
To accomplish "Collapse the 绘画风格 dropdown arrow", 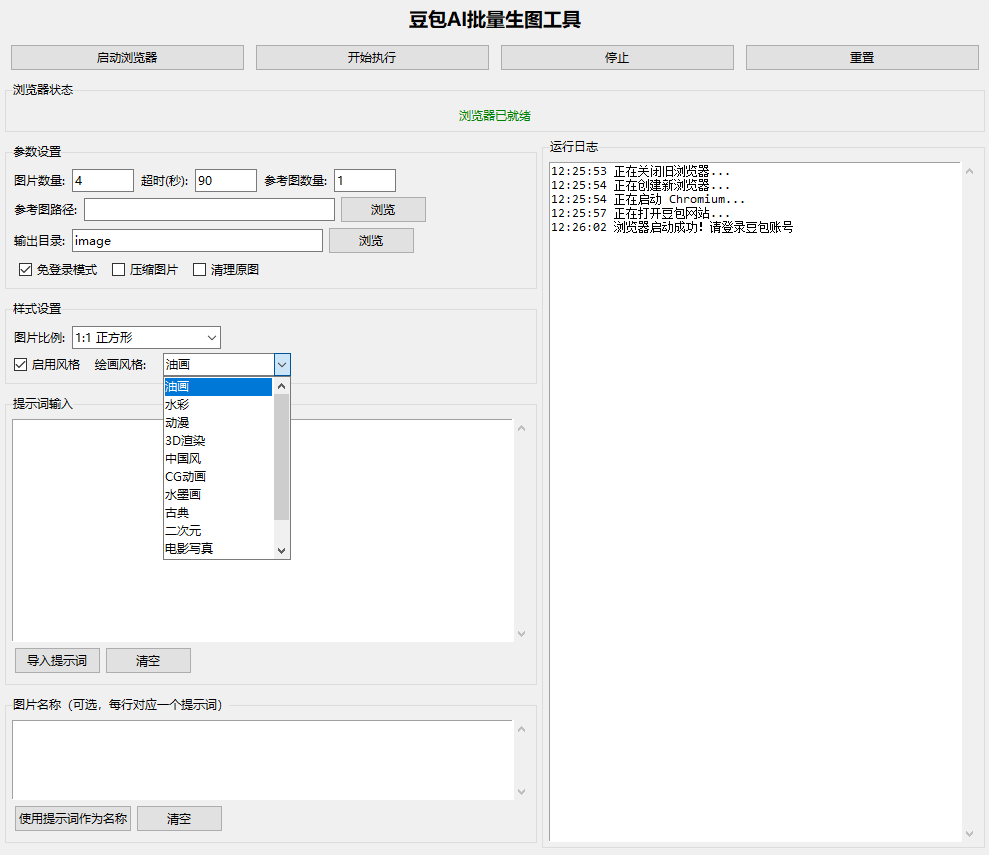I will (x=282, y=364).
